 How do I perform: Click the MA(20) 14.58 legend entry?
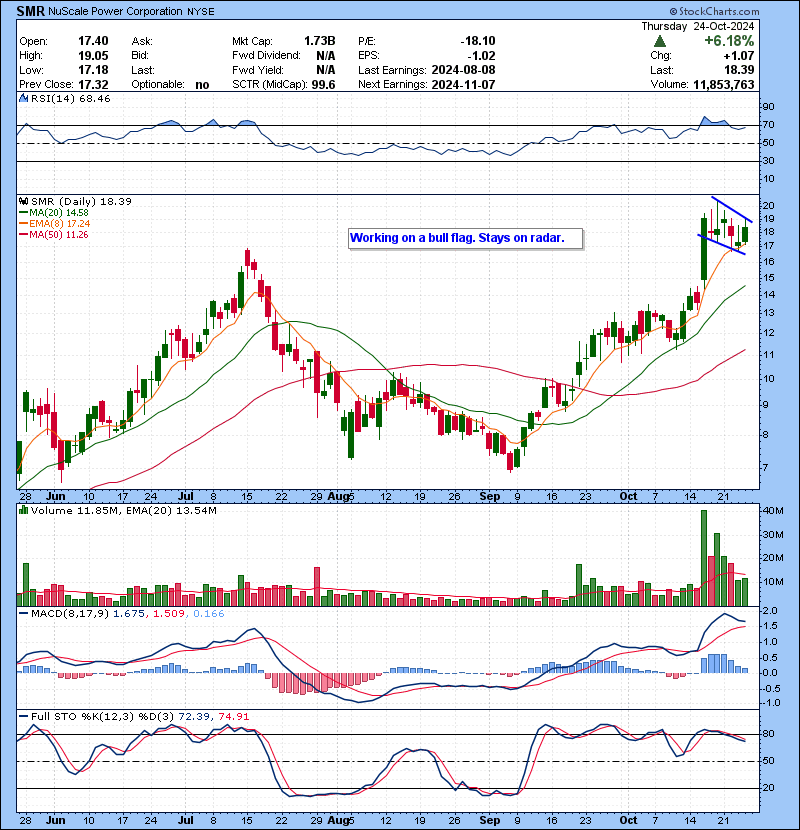53,212
